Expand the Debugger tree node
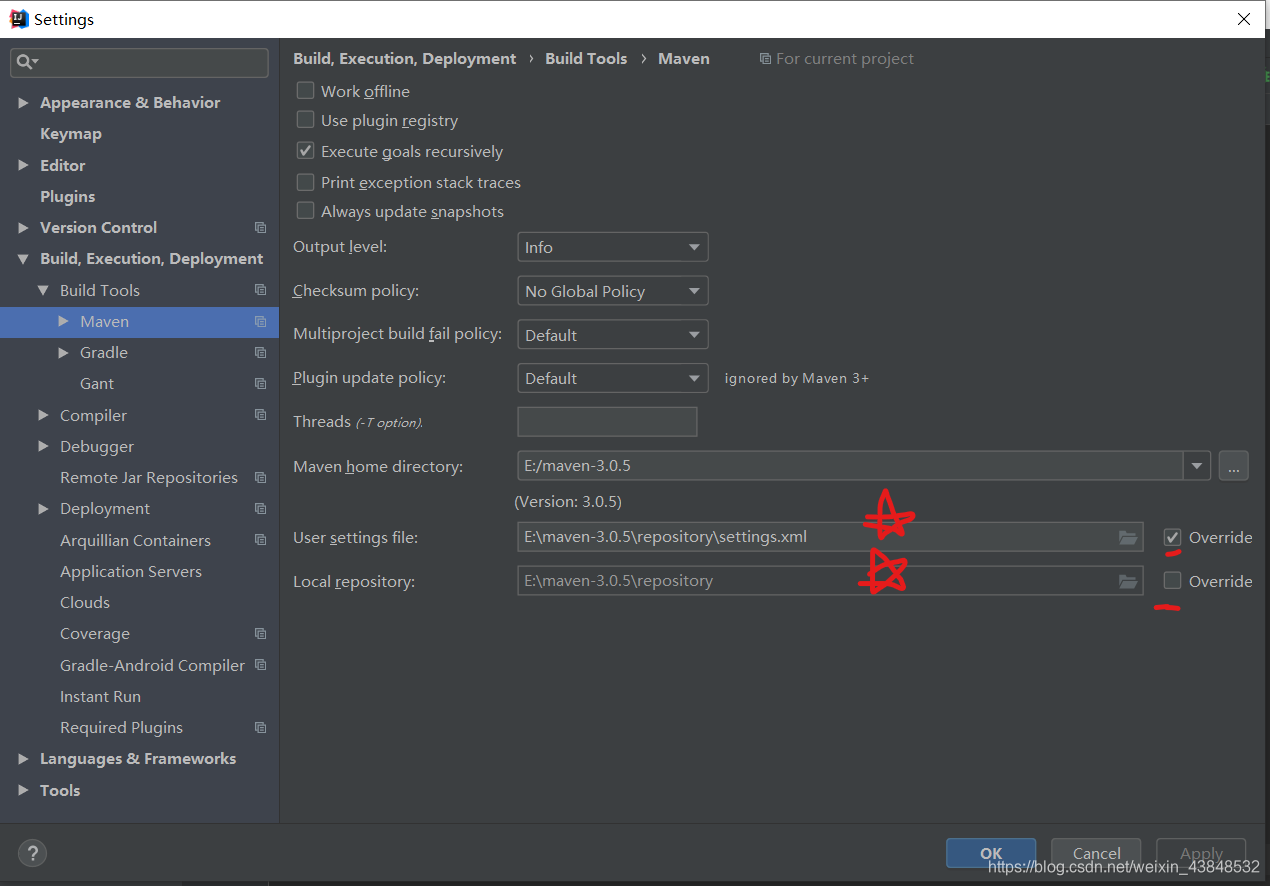The width and height of the screenshot is (1270, 886). (43, 446)
